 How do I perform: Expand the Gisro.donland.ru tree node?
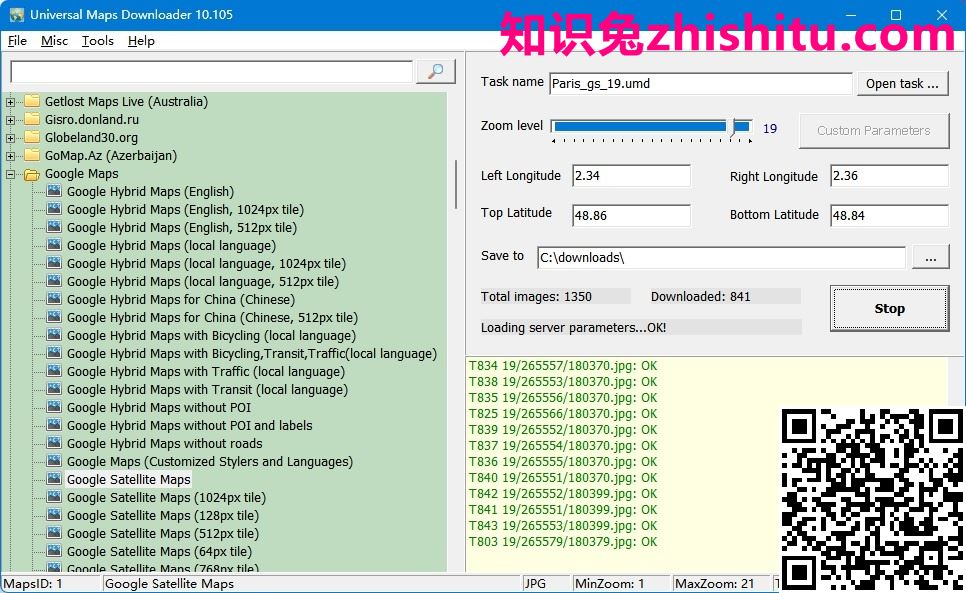tap(10, 120)
